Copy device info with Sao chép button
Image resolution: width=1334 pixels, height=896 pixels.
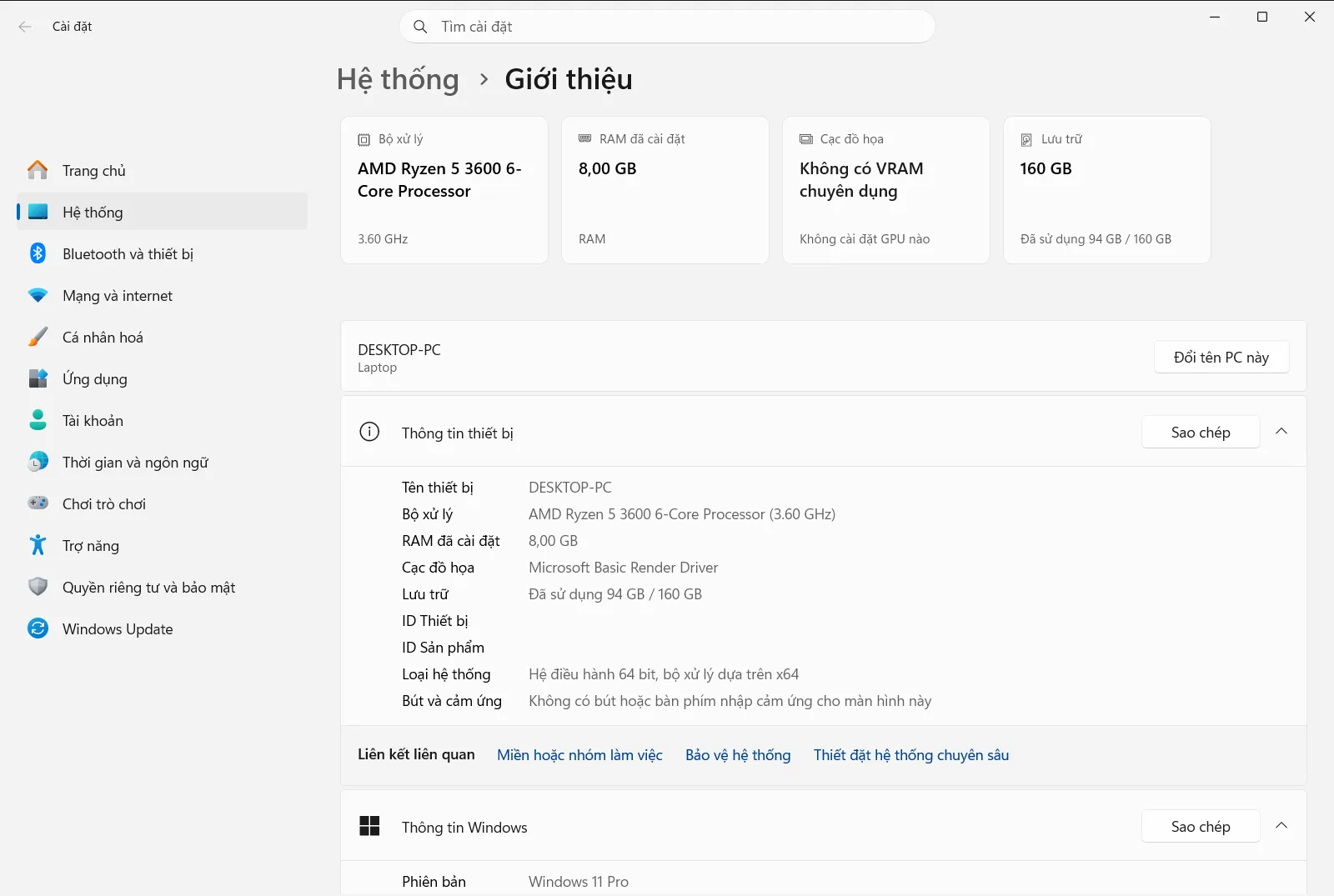click(x=1201, y=432)
